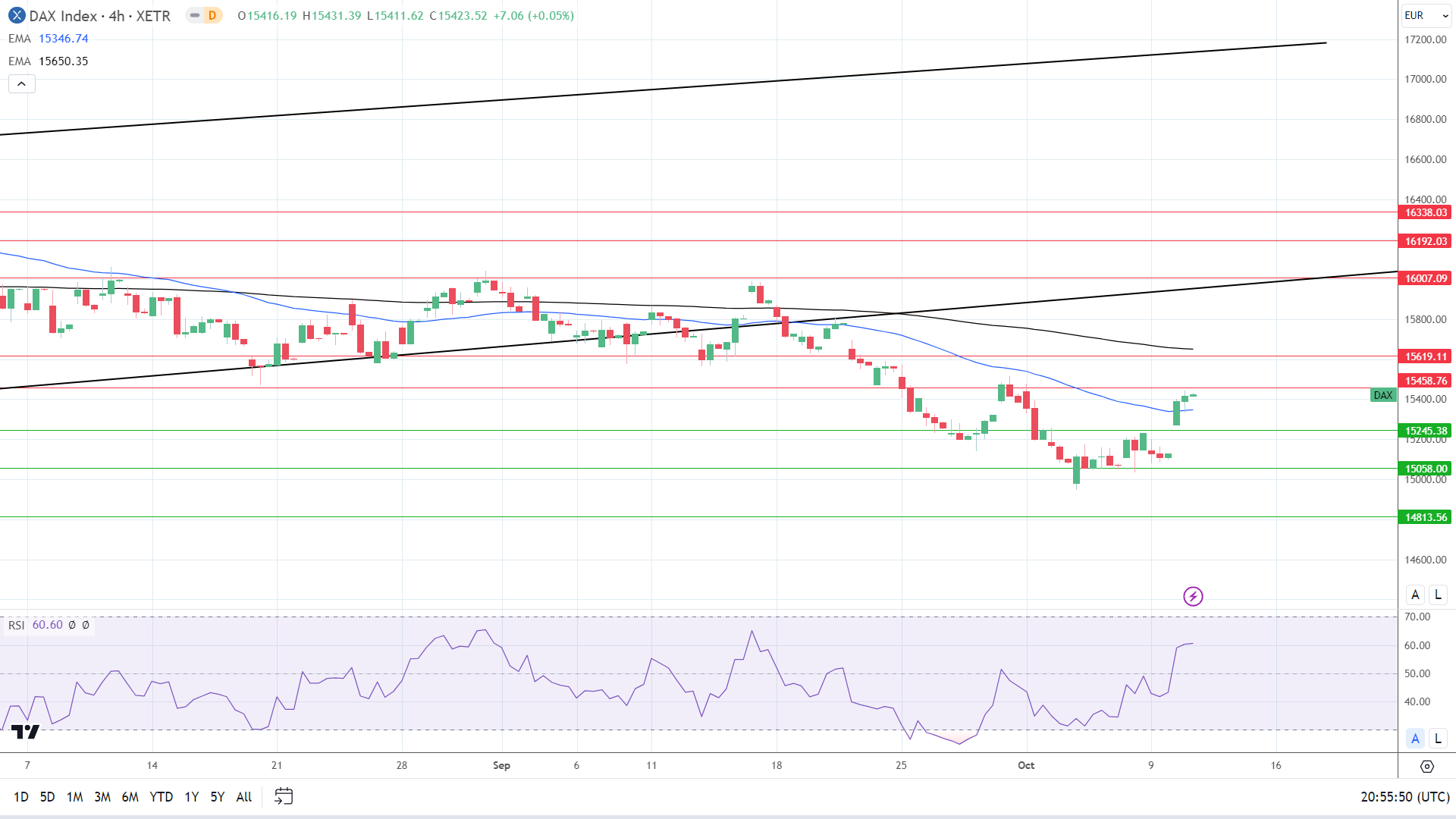This screenshot has height=819, width=1456.
Task: Open the go-to-date calendar icon
Action: click(x=284, y=796)
